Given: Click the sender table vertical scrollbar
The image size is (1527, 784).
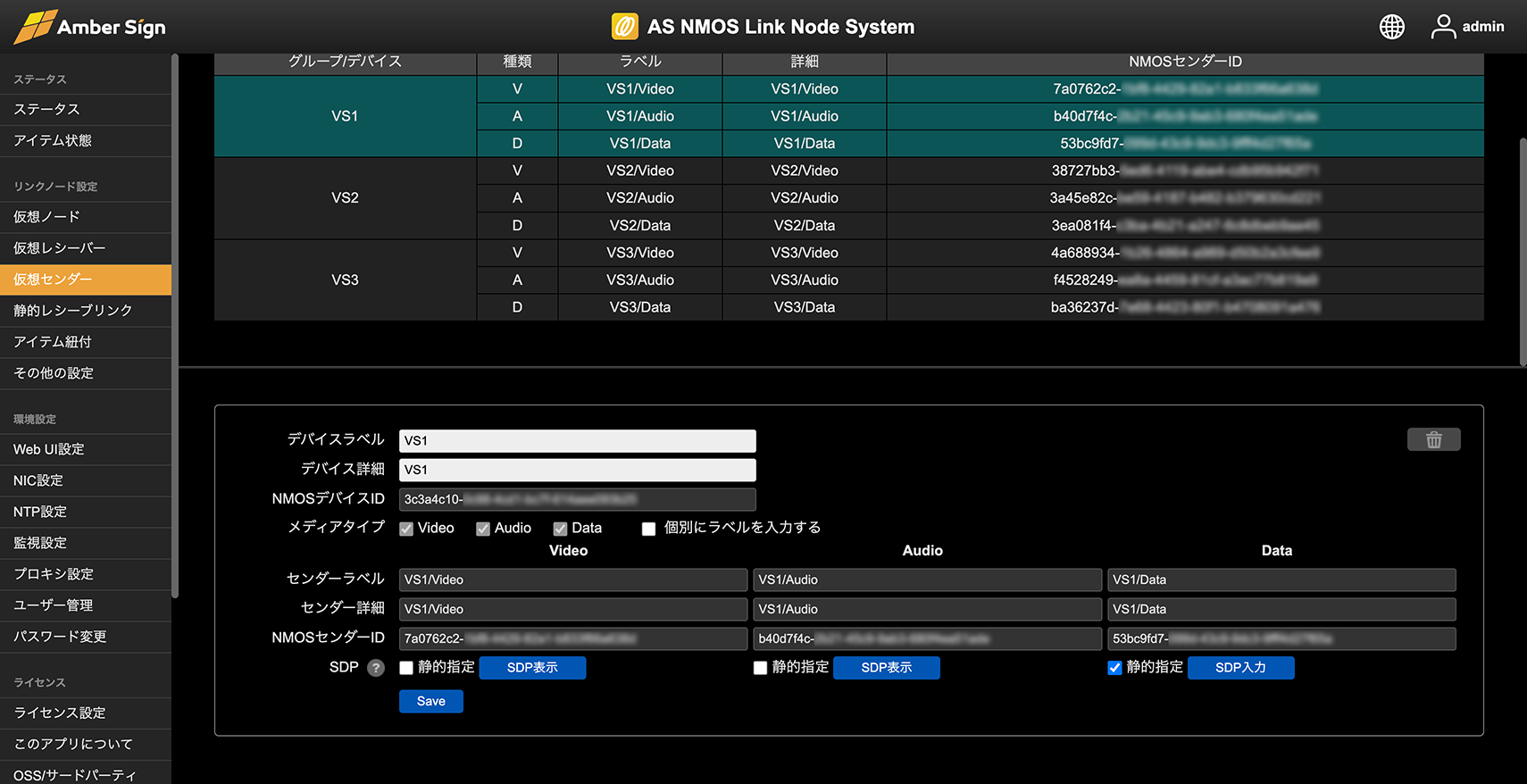Looking at the screenshot, I should point(1523,252).
